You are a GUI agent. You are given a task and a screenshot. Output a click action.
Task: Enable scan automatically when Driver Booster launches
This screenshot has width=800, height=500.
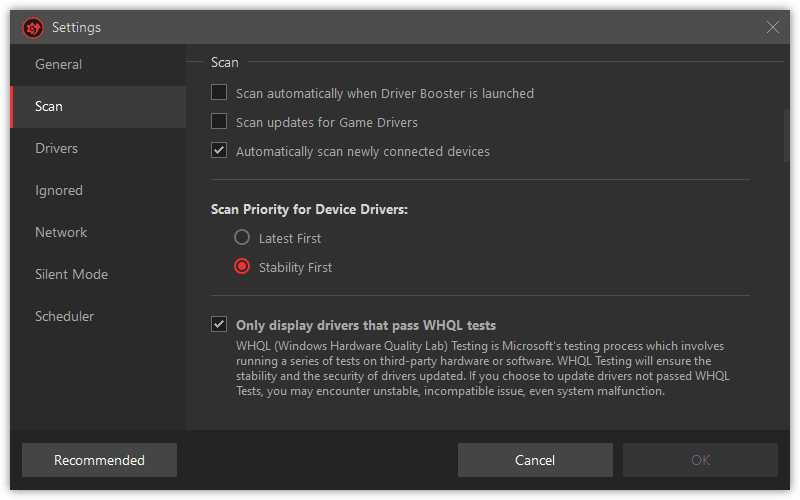pos(219,92)
